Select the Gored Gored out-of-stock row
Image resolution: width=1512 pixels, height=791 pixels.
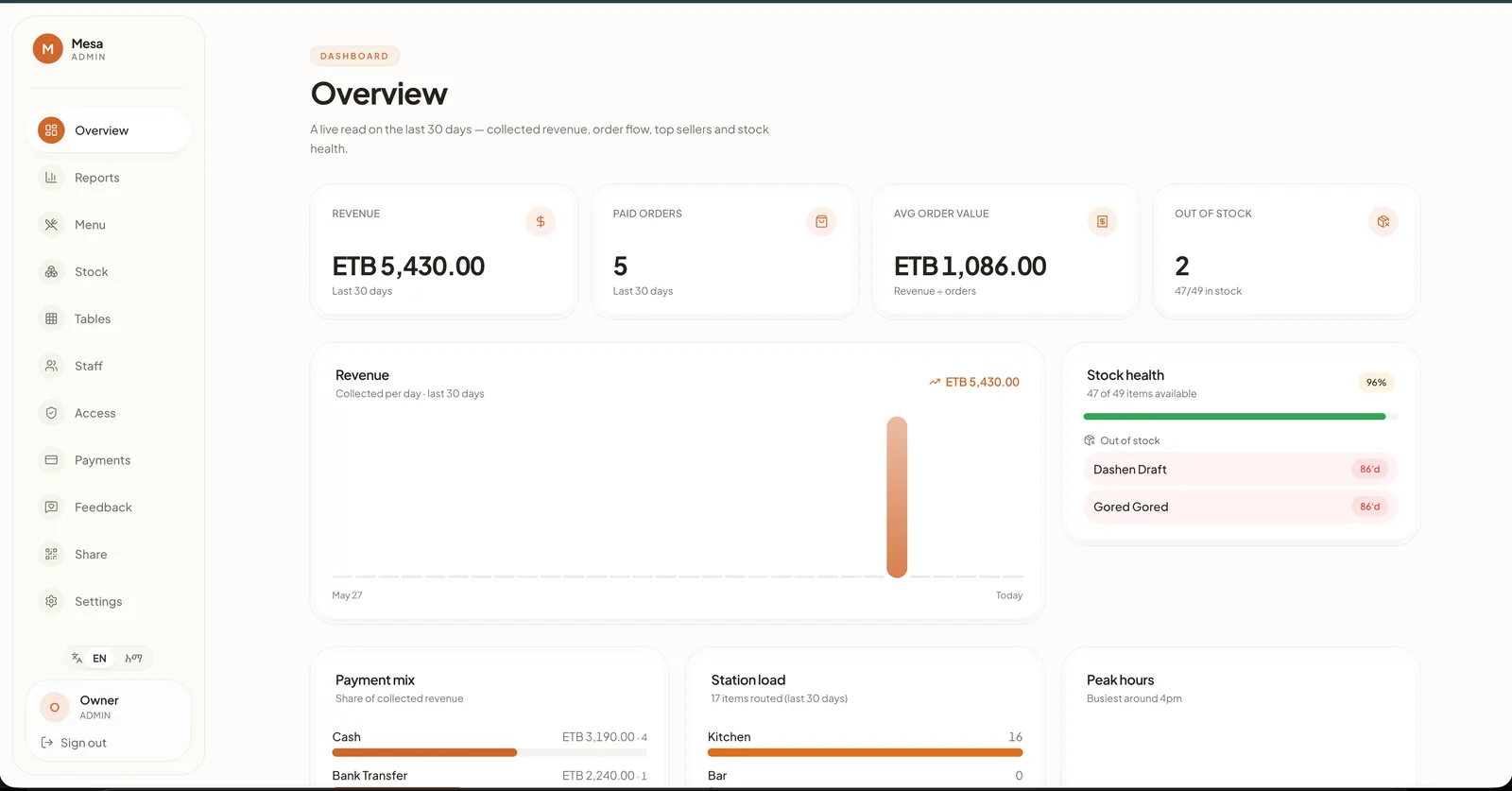1240,507
